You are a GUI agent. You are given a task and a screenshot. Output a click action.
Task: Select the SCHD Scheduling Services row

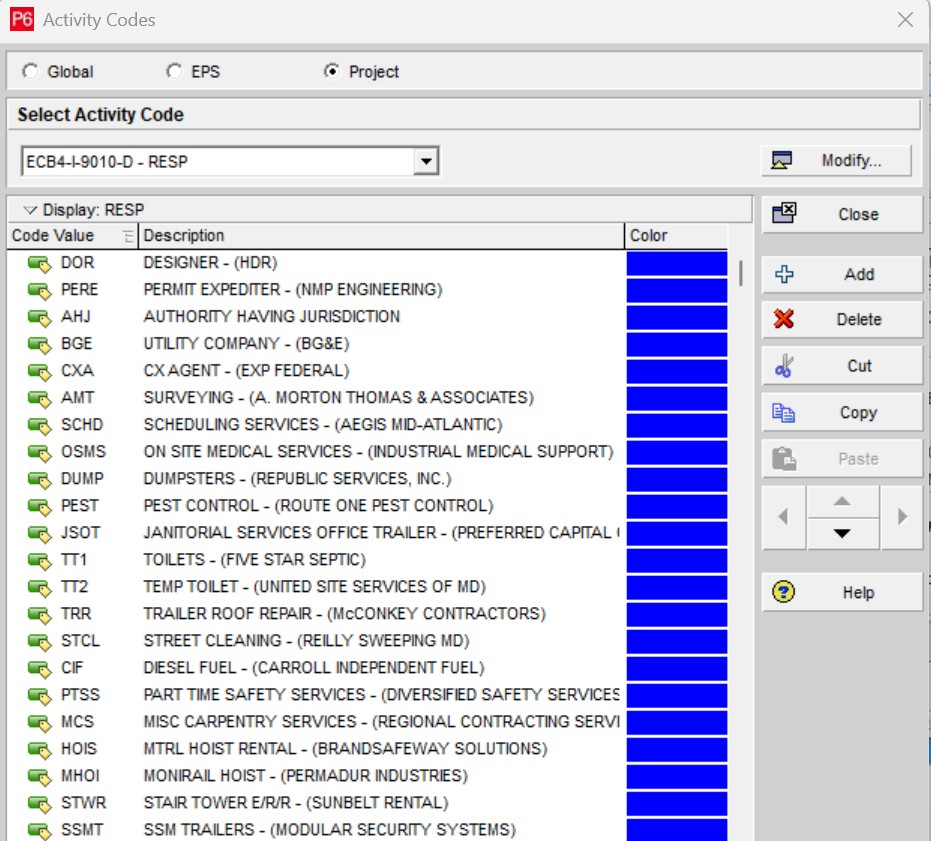tap(322, 425)
